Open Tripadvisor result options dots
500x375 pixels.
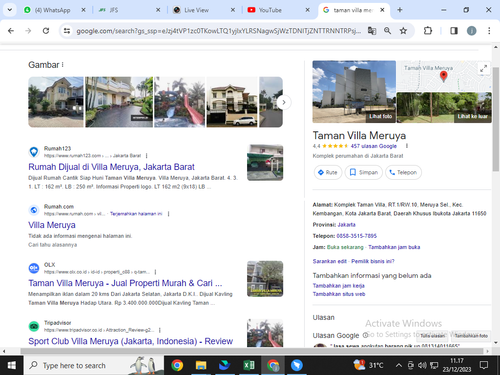tap(160, 330)
